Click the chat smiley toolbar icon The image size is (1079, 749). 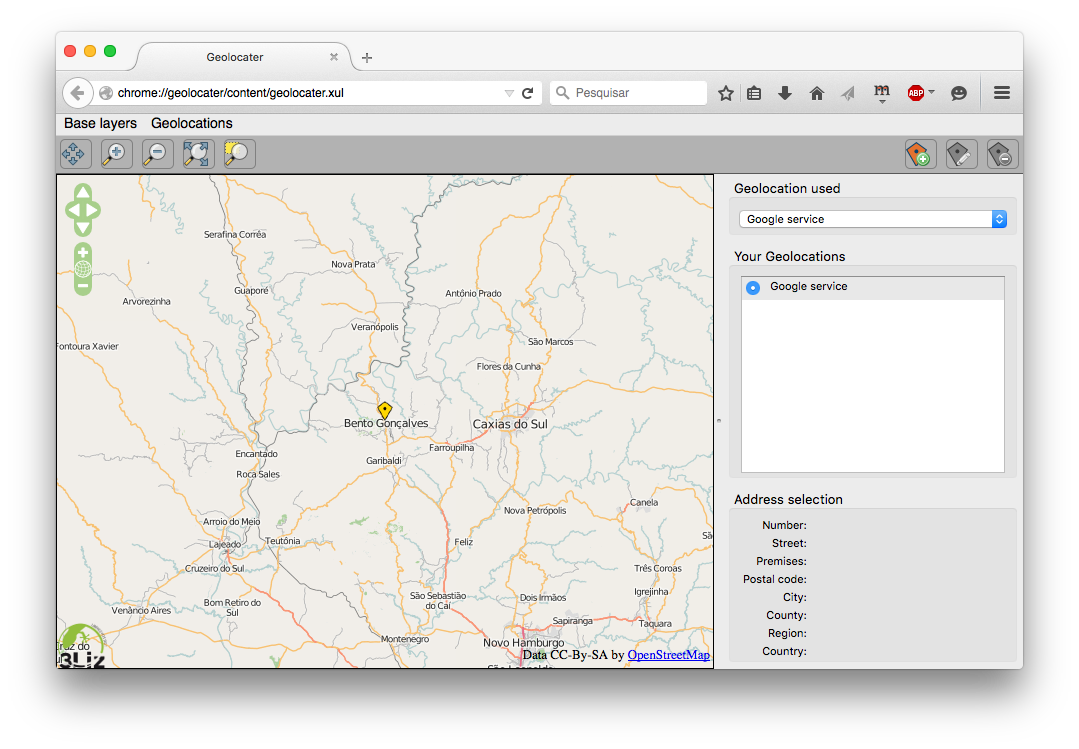[x=959, y=93]
